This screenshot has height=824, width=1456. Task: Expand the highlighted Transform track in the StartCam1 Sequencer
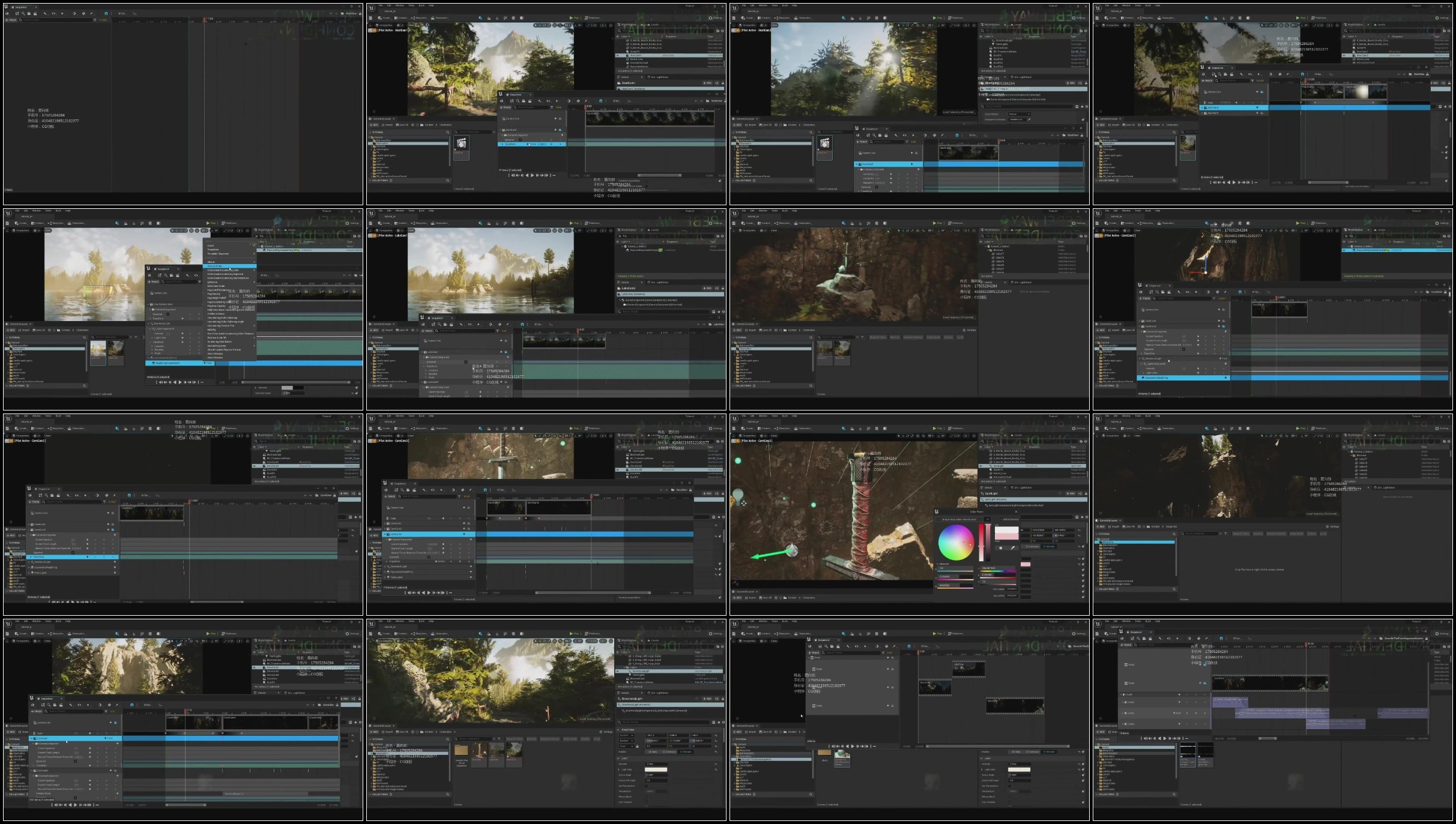[x=502, y=144]
